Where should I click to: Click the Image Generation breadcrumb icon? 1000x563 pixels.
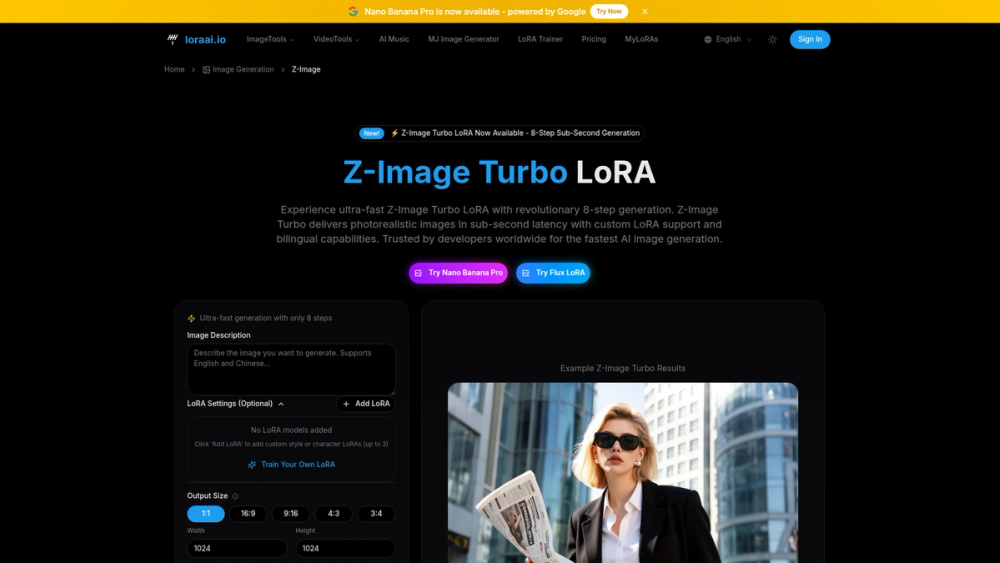(206, 69)
